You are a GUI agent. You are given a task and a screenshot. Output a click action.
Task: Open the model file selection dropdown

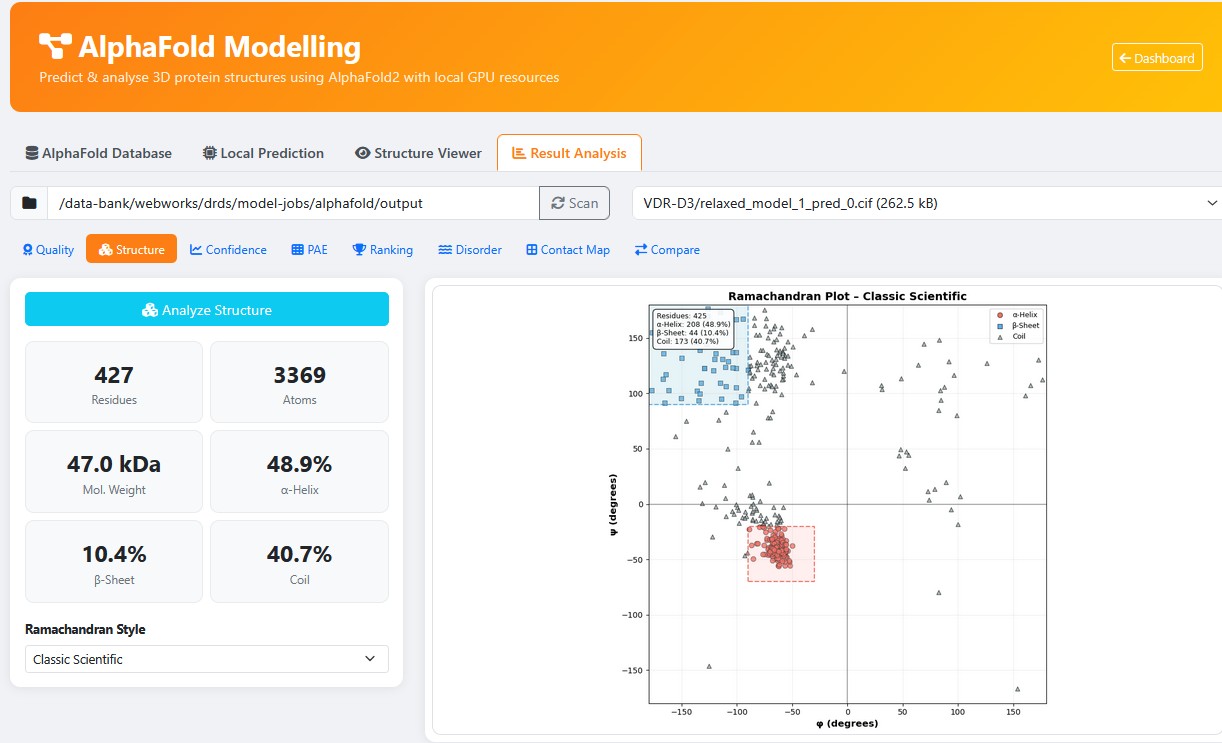(x=927, y=203)
